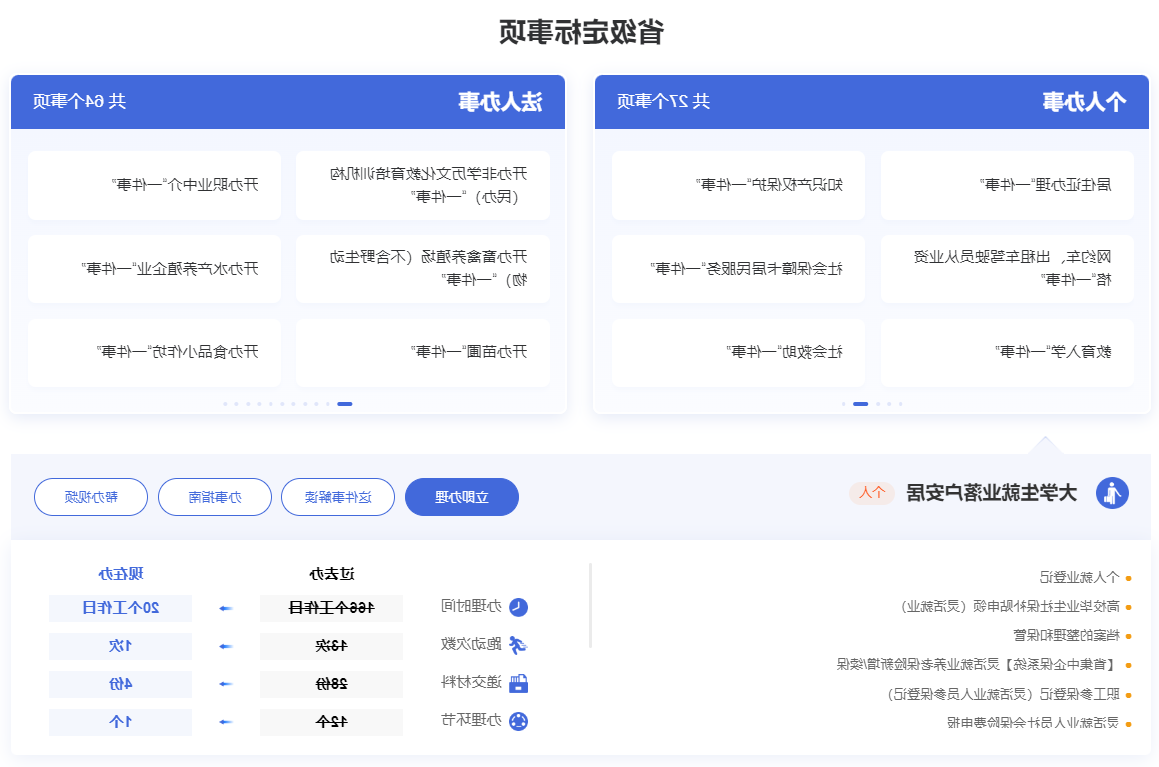1159x767 pixels.
Task: Open the 教育入学"一件事" card
Action: click(1007, 352)
